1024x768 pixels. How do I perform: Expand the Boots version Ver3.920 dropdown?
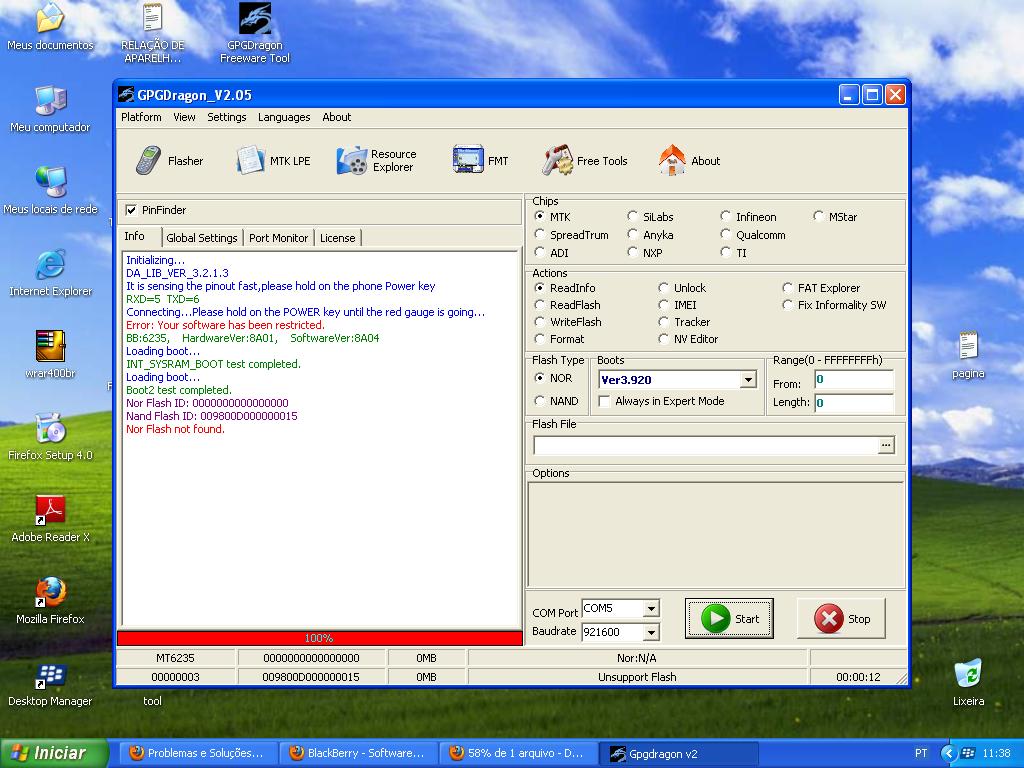coord(748,379)
